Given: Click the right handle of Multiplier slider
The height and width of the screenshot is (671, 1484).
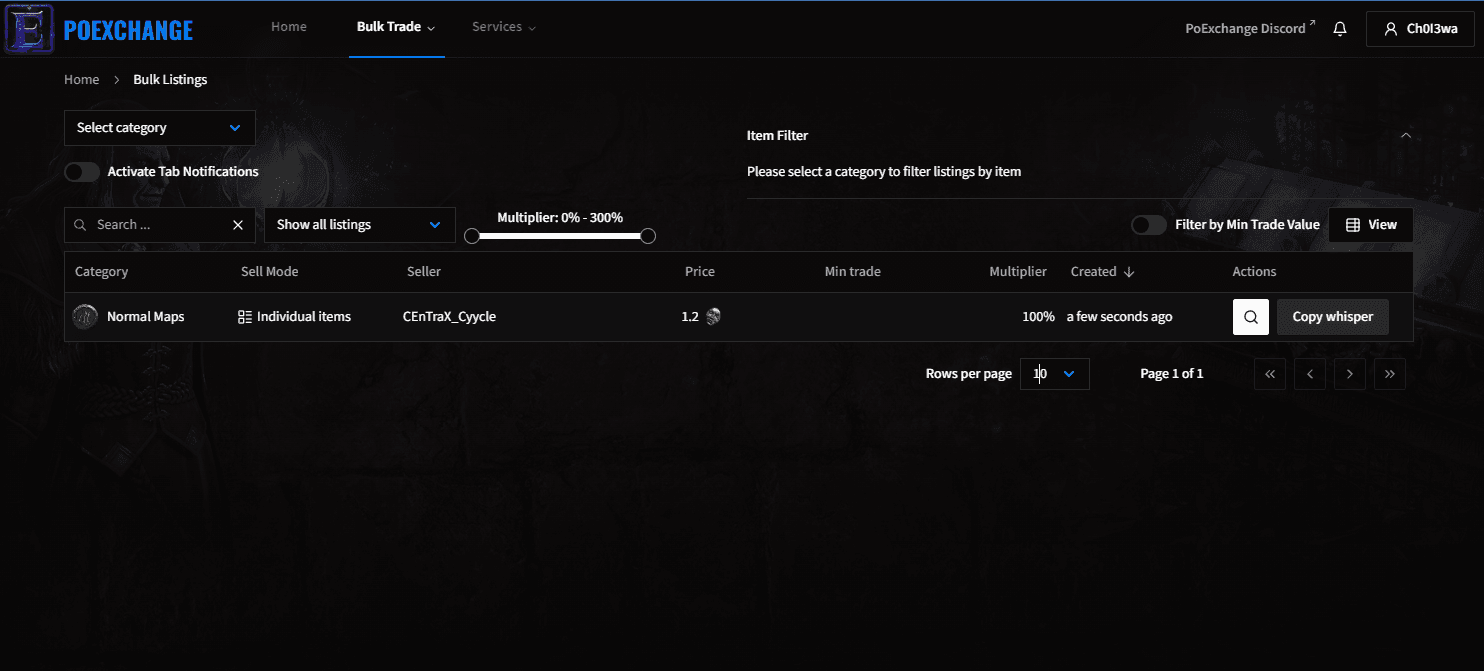Looking at the screenshot, I should click(648, 236).
